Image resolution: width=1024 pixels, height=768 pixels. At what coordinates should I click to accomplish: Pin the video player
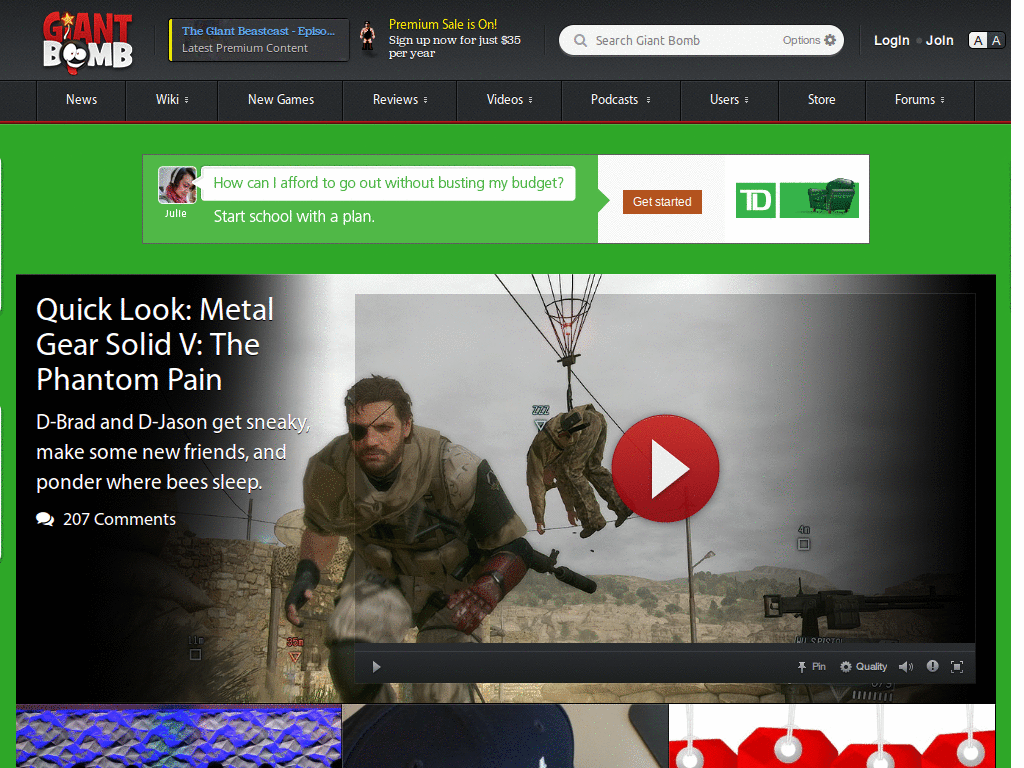pyautogui.click(x=811, y=667)
